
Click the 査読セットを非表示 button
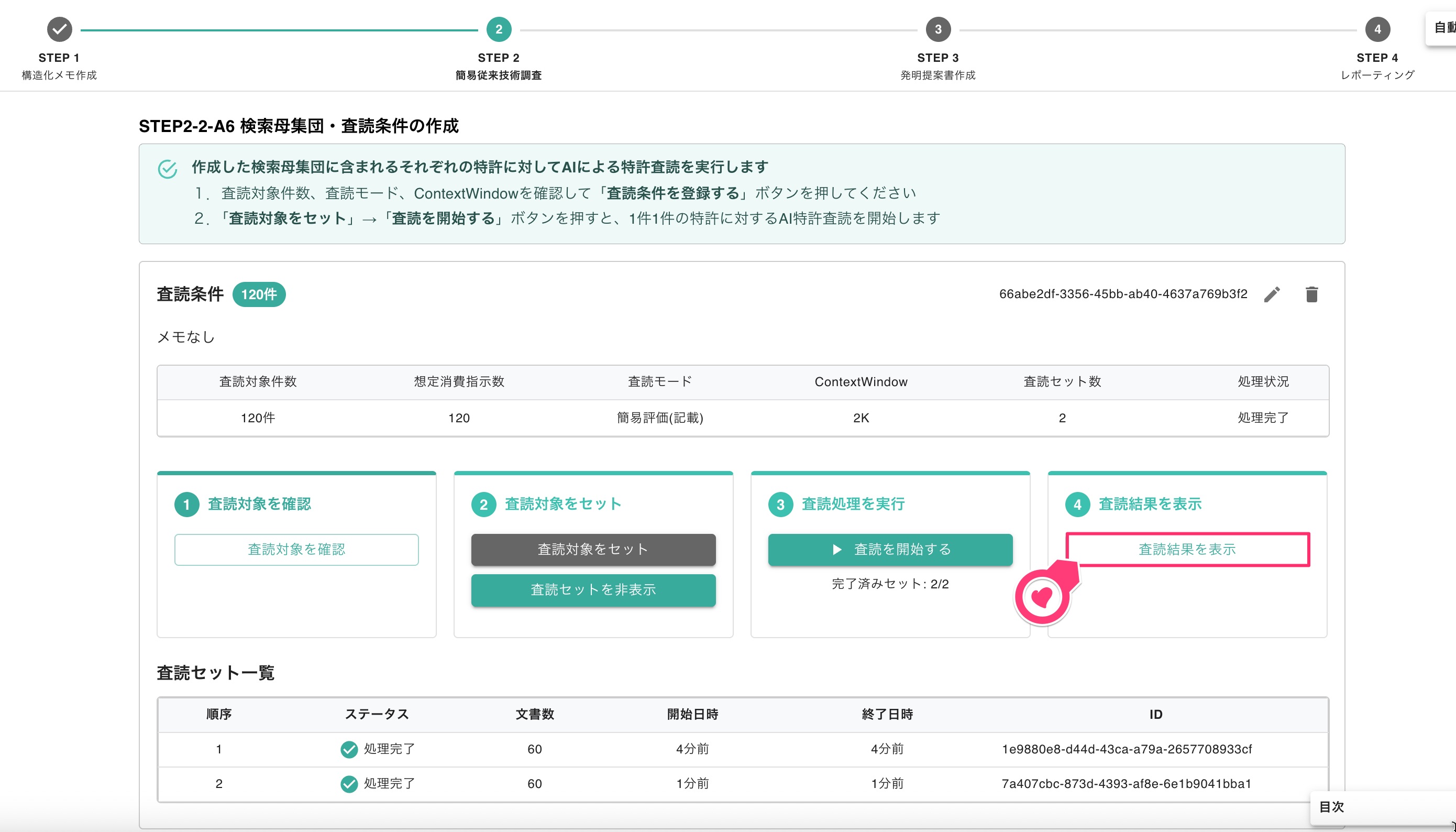click(593, 590)
